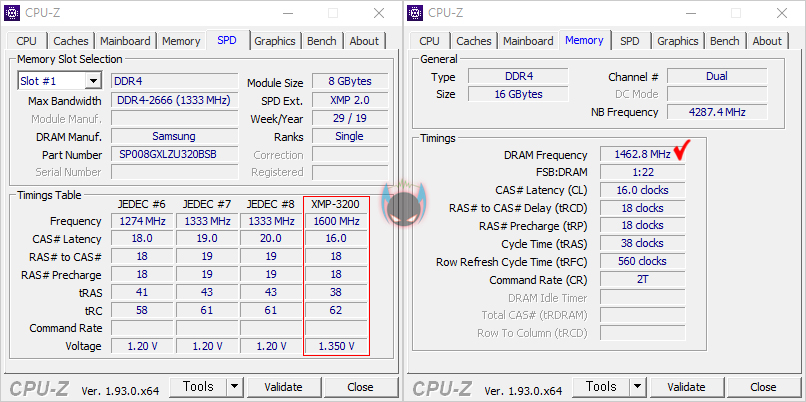Click tRFC value 560 clocks

643,261
